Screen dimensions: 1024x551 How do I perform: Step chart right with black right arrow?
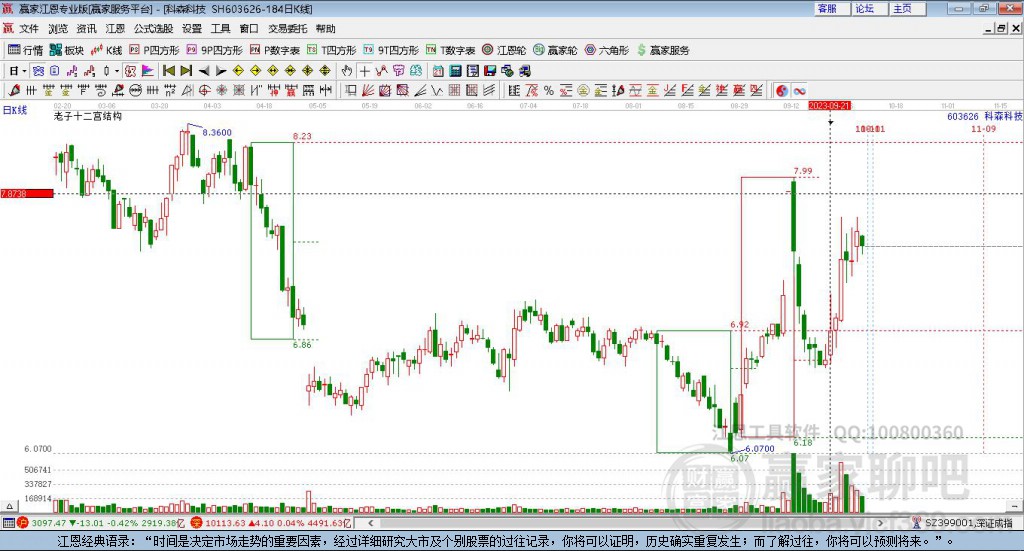221,71
